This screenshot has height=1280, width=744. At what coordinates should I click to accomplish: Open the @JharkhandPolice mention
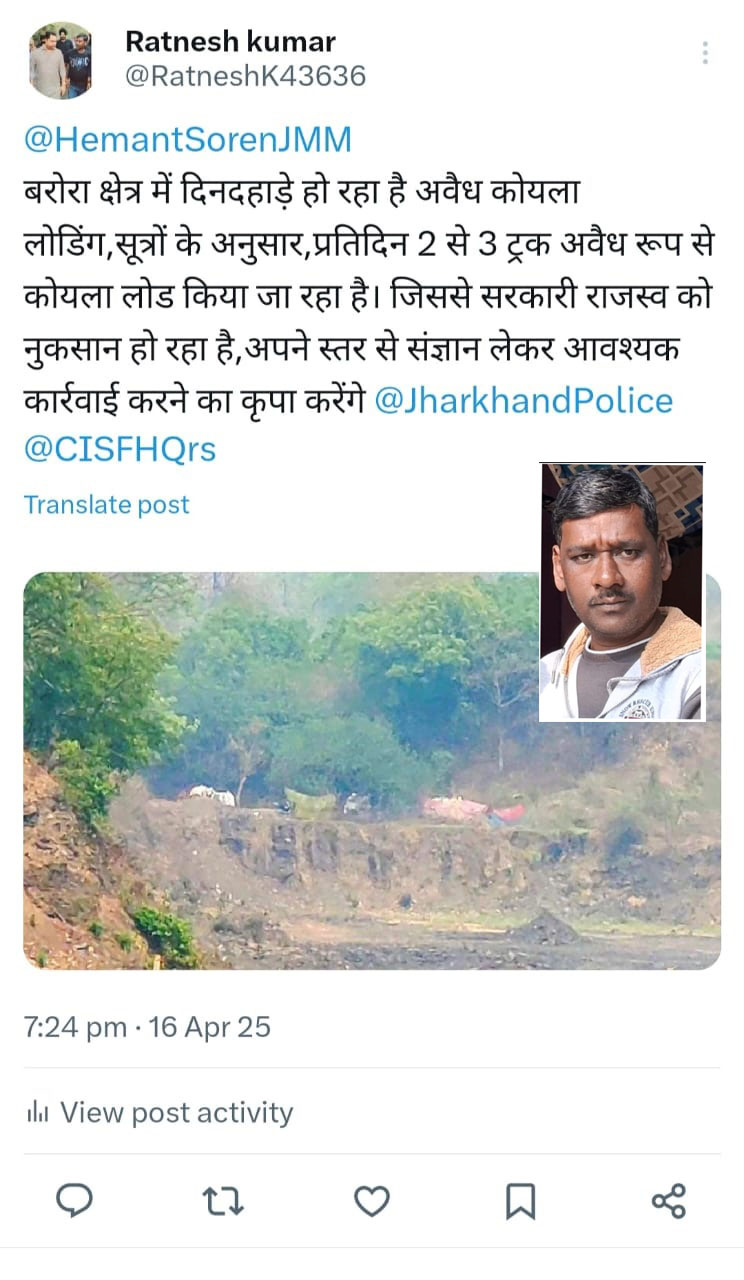pyautogui.click(x=523, y=400)
